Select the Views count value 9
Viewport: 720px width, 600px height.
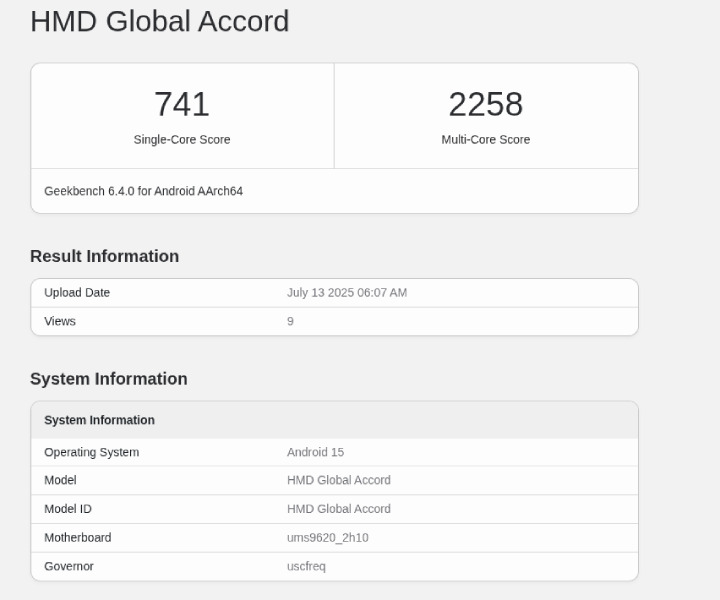290,321
